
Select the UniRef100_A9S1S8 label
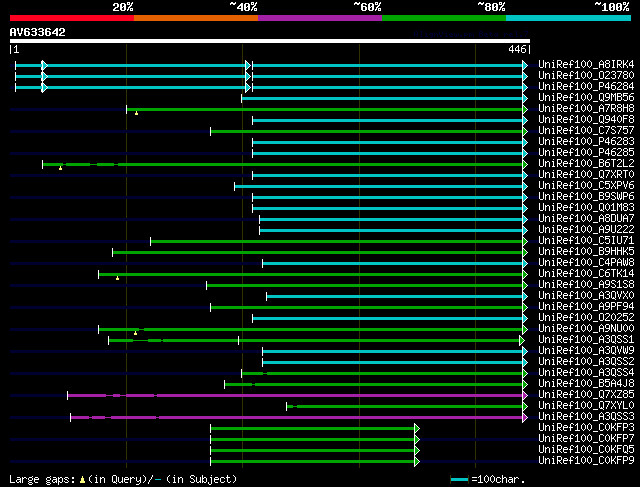coord(586,285)
